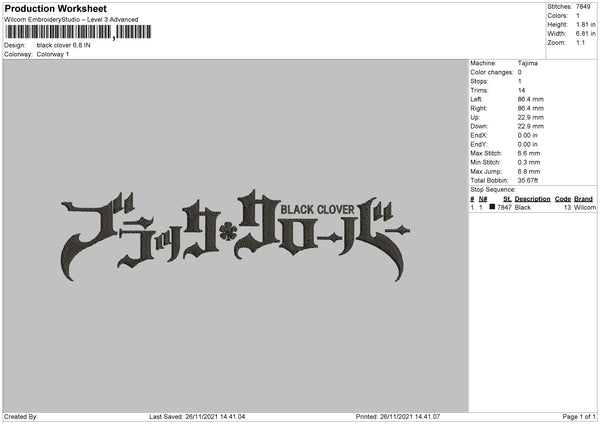Click the EndX value 0.00 in
600x424 pixels.
[x=528, y=135]
